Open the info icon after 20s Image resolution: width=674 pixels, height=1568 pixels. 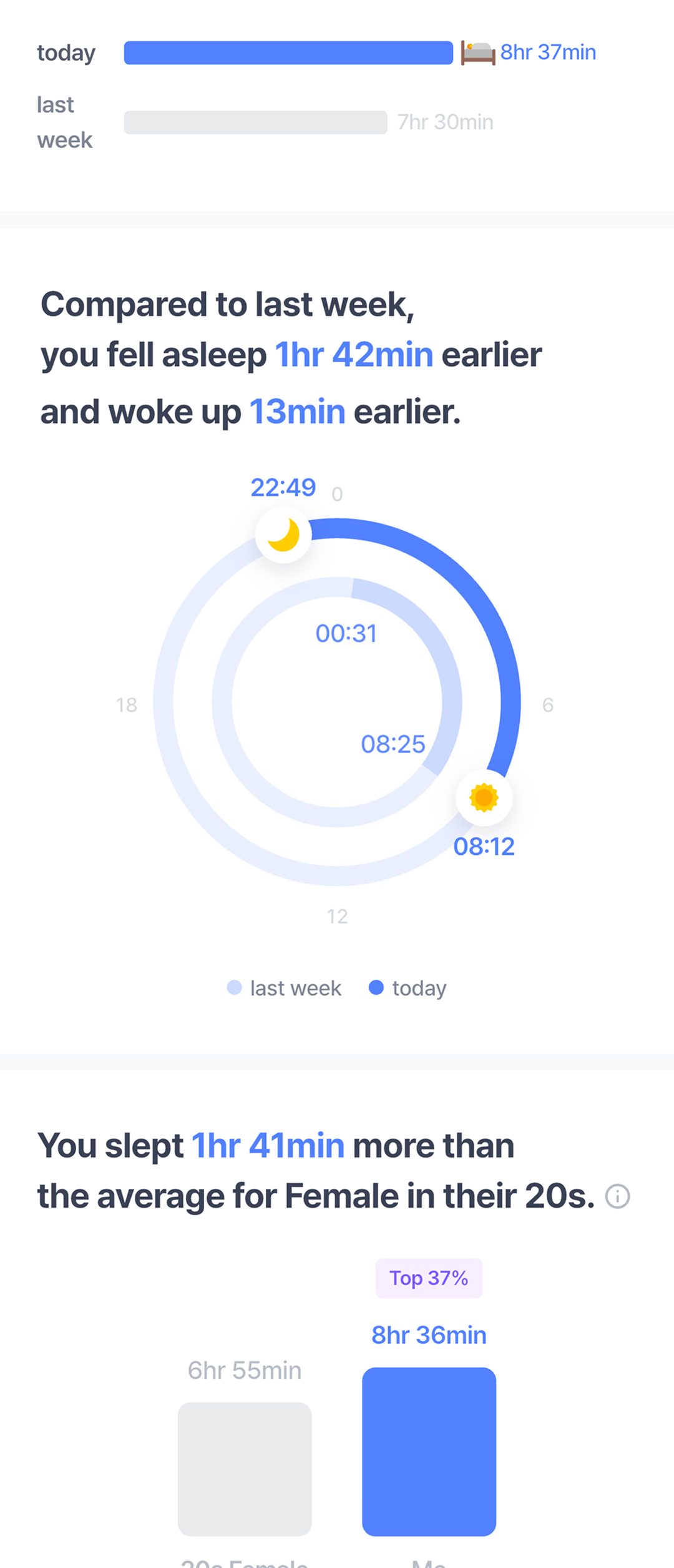pyautogui.click(x=618, y=1196)
